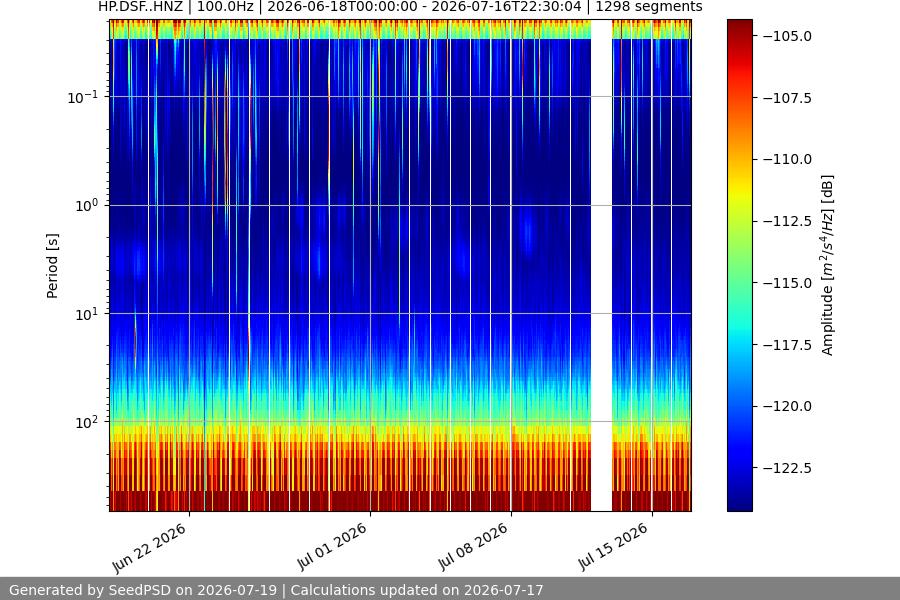Click 'Generated by SeedPSD on 2026-07-19' footer text

pos(143,590)
